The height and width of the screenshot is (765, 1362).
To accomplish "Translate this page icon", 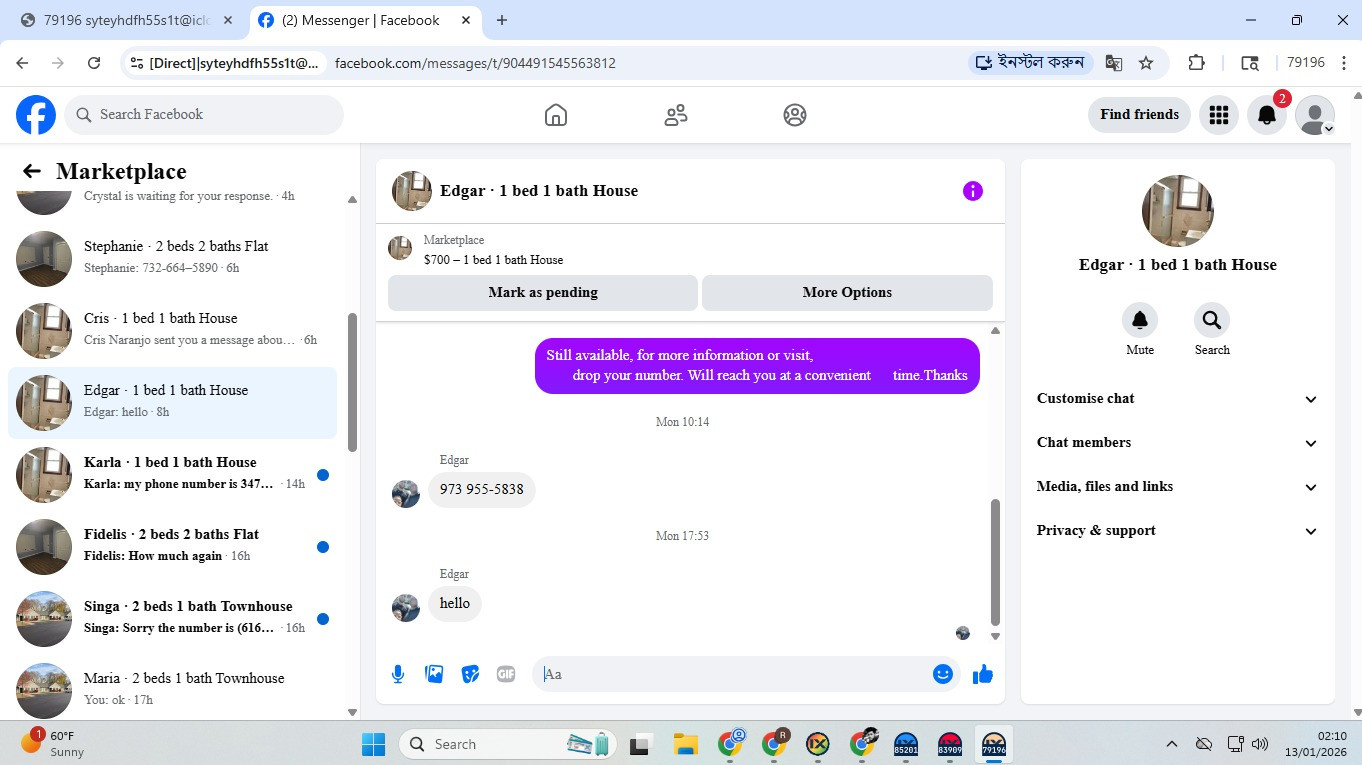I will pyautogui.click(x=1113, y=63).
